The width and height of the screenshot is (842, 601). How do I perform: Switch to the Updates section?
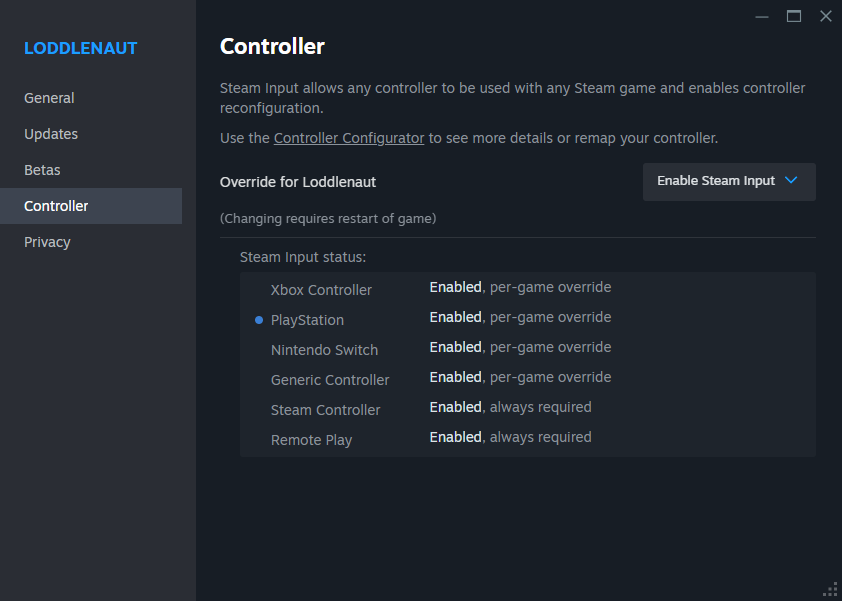tap(51, 134)
